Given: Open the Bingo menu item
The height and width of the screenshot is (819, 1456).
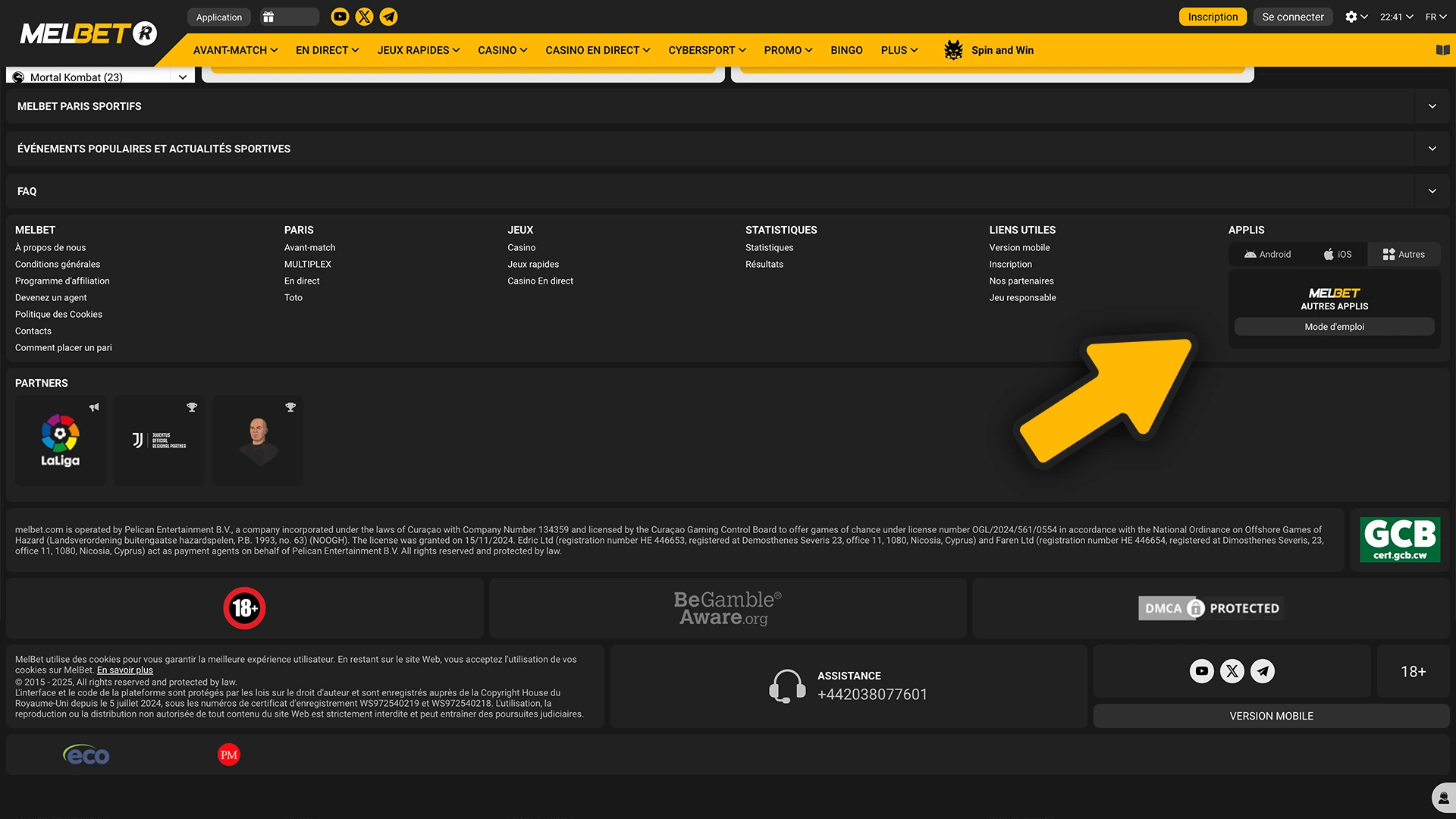Looking at the screenshot, I should (846, 50).
